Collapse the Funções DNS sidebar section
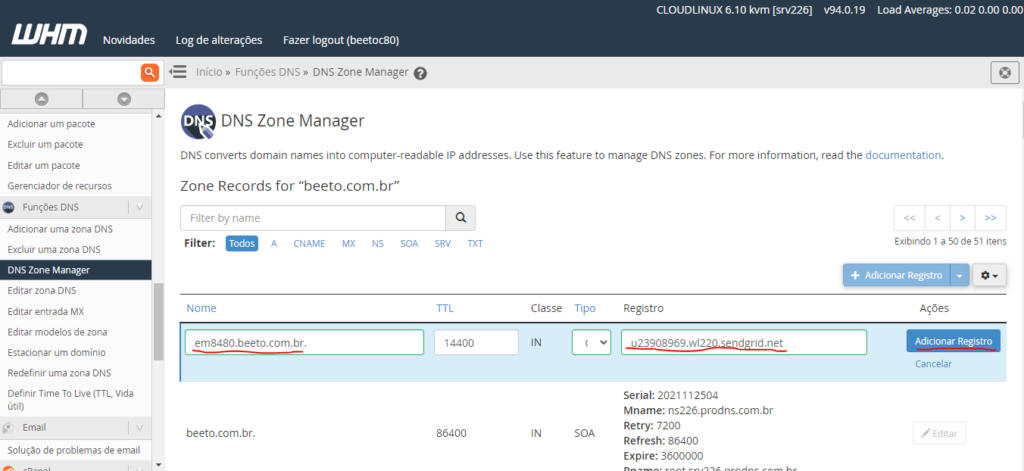1024x471 pixels. tap(139, 207)
